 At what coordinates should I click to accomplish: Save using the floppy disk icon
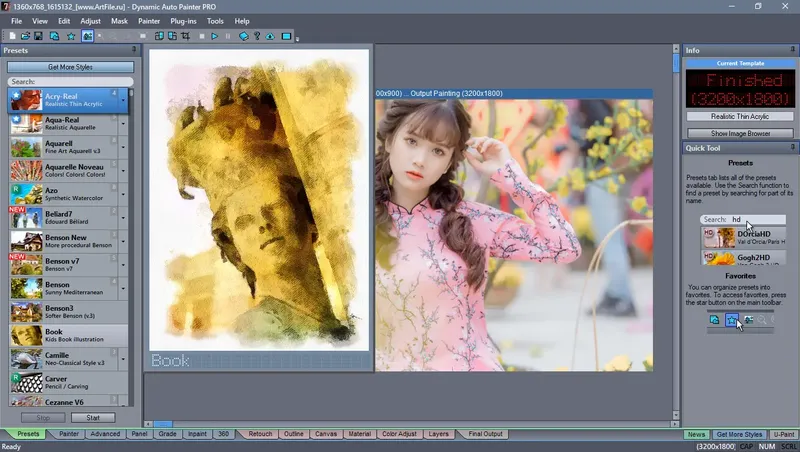coord(40,36)
